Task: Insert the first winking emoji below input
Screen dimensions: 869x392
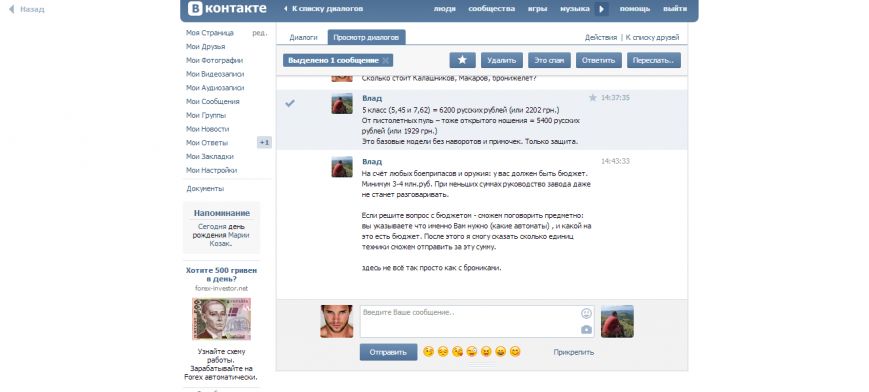Action: pos(428,352)
